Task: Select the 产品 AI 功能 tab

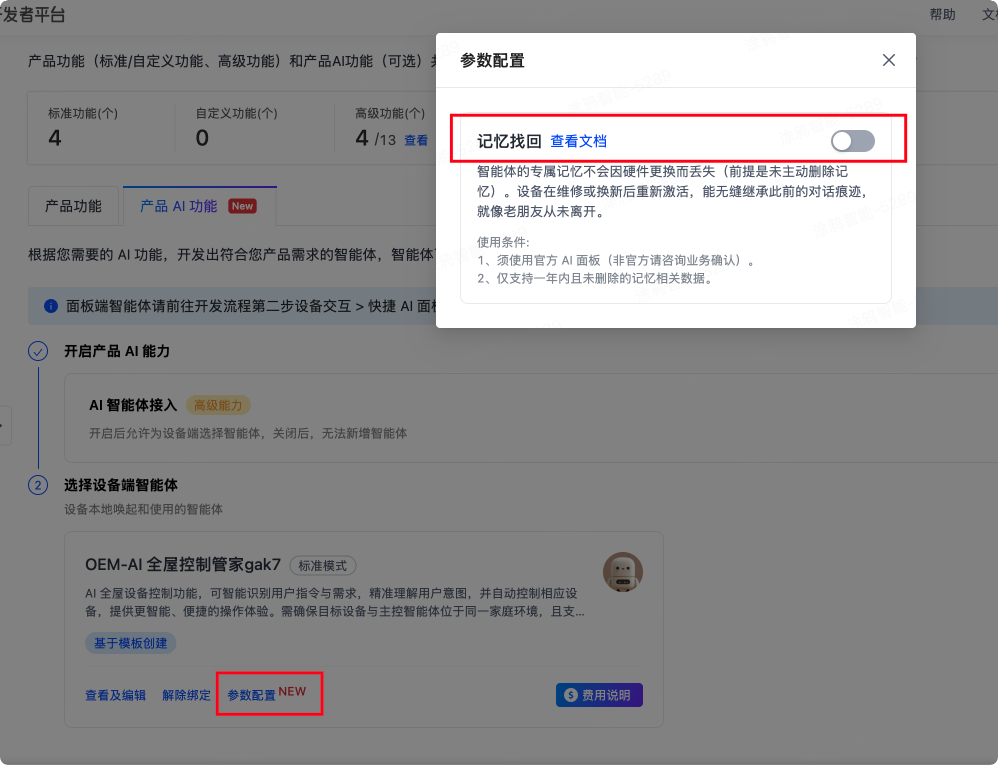Action: (199, 206)
